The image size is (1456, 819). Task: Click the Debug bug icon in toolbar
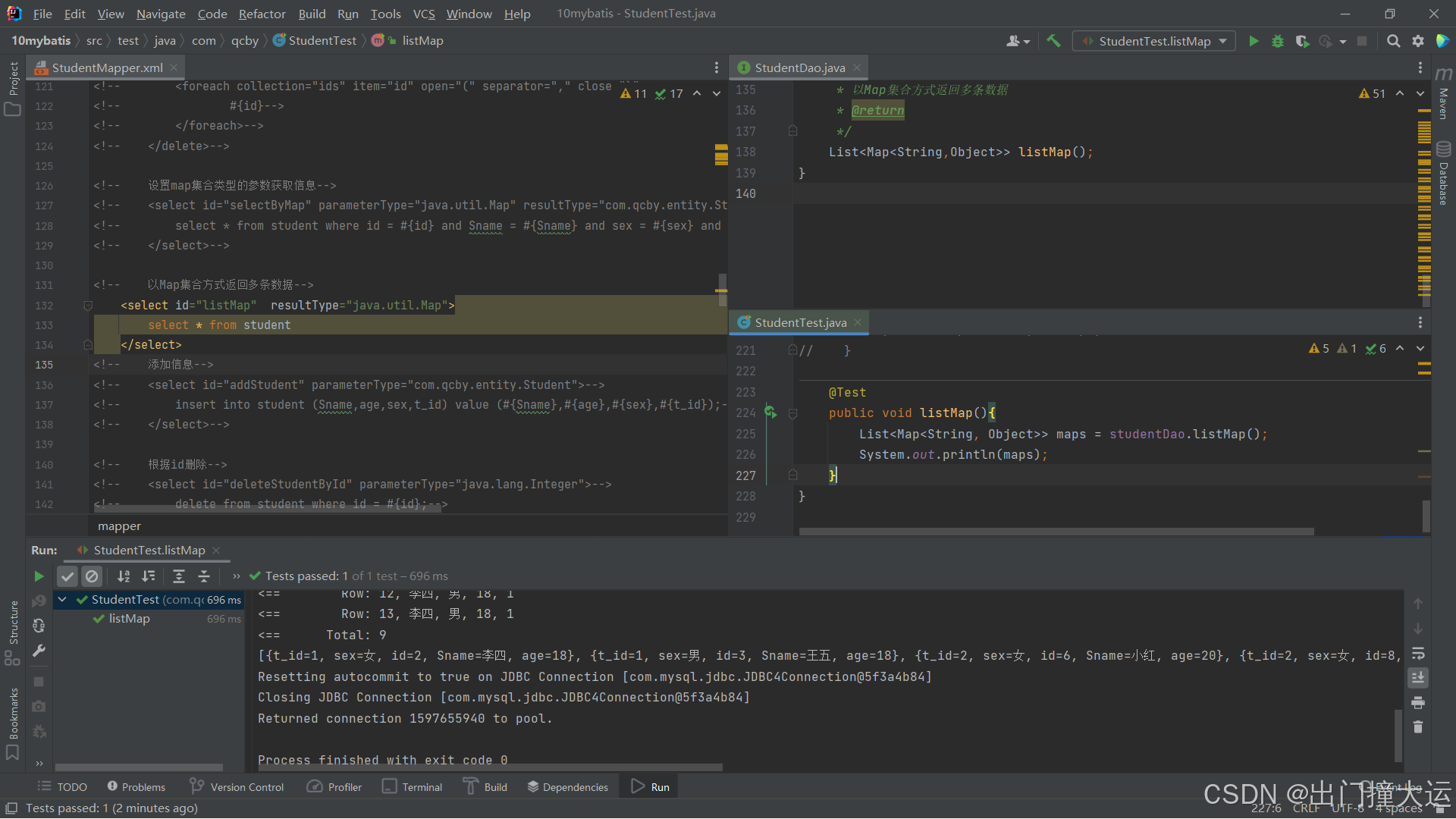pos(1278,41)
